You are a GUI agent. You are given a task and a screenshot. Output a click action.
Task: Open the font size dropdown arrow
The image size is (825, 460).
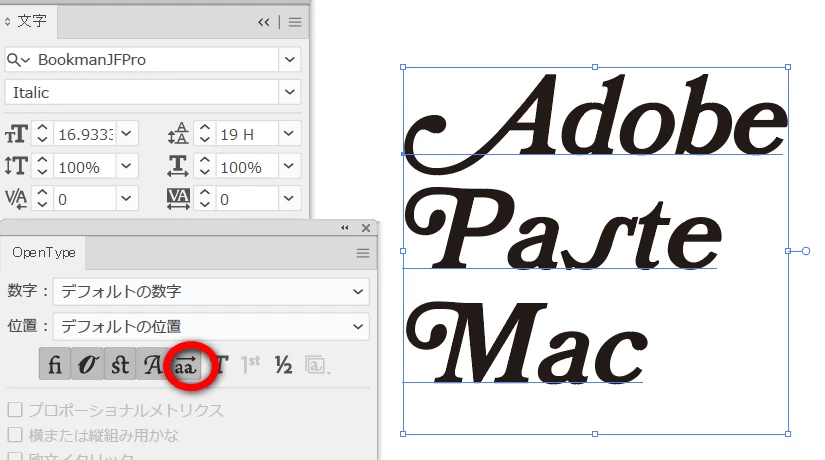click(127, 133)
